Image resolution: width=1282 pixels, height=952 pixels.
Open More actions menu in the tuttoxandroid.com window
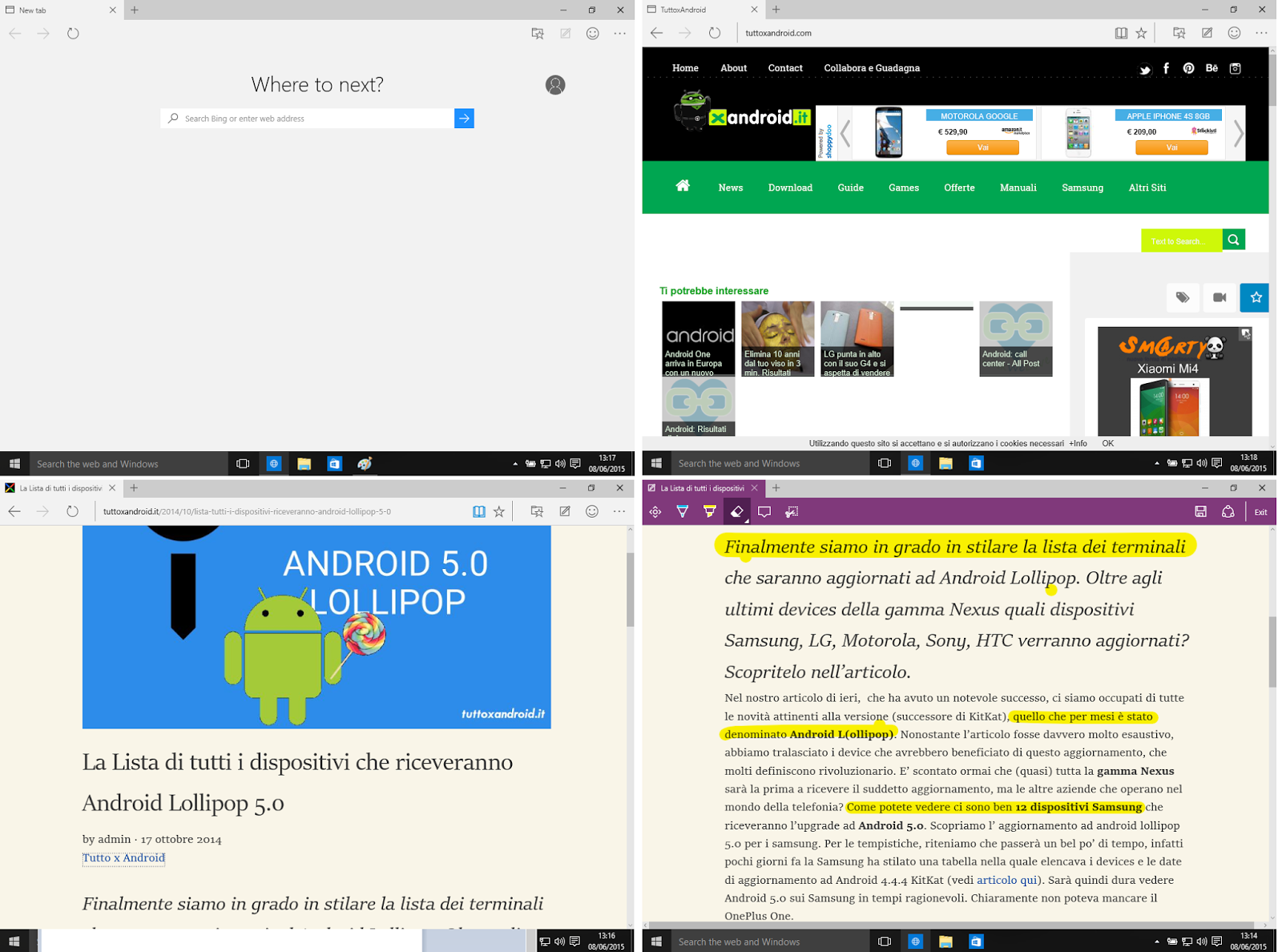tap(1262, 33)
